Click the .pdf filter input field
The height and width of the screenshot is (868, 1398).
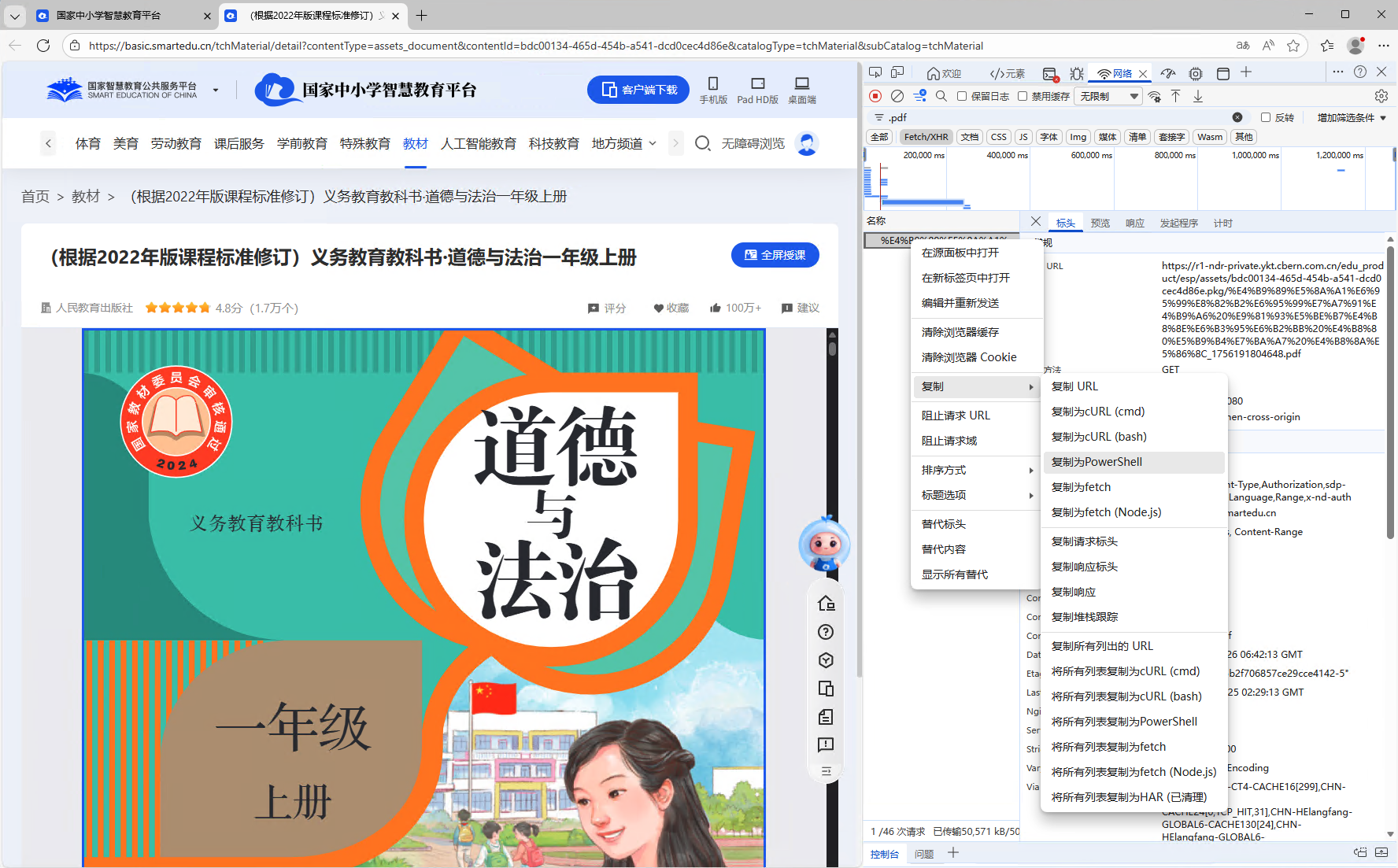click(1055, 117)
